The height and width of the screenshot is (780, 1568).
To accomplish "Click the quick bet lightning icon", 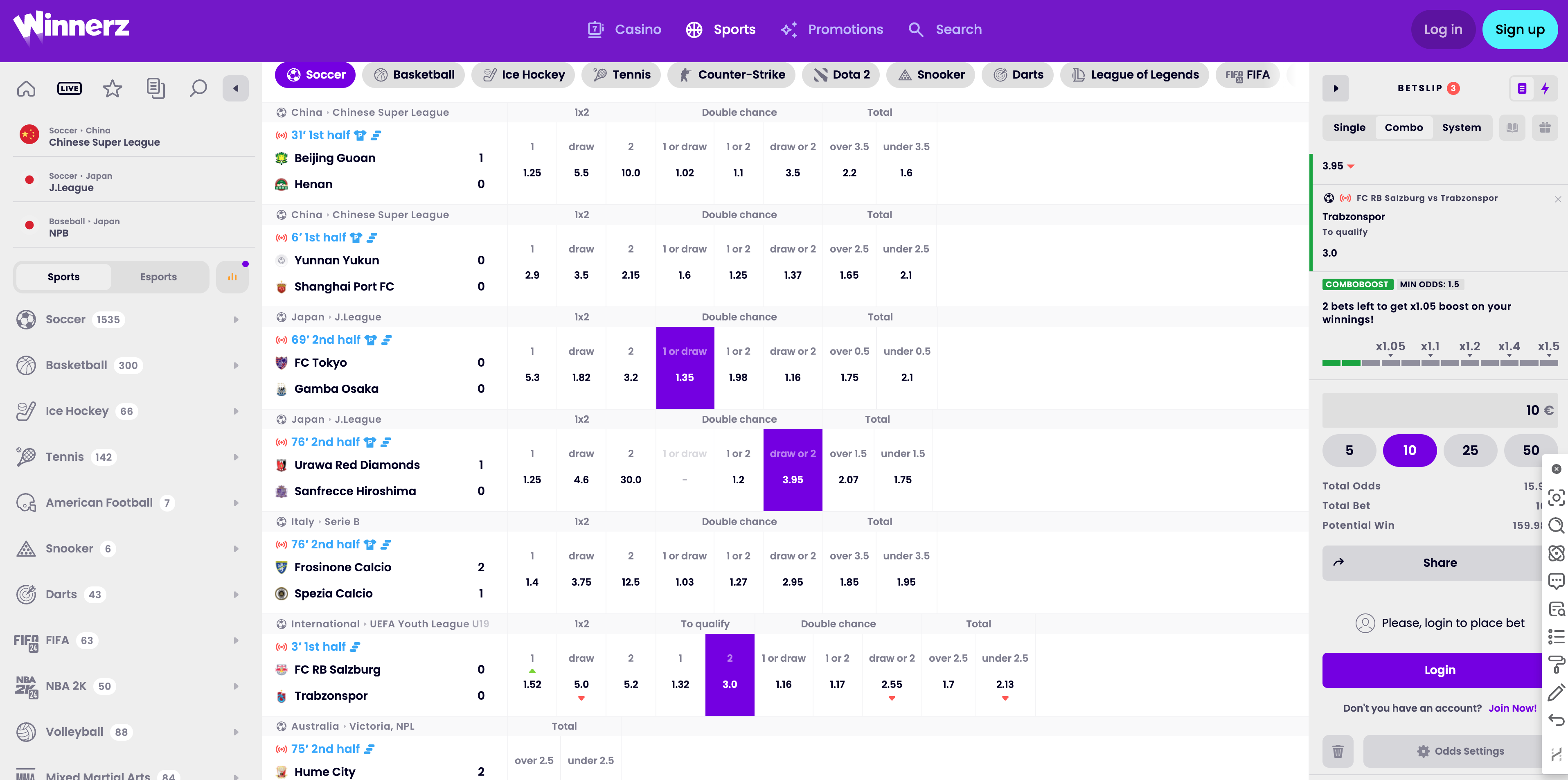I will (1545, 88).
